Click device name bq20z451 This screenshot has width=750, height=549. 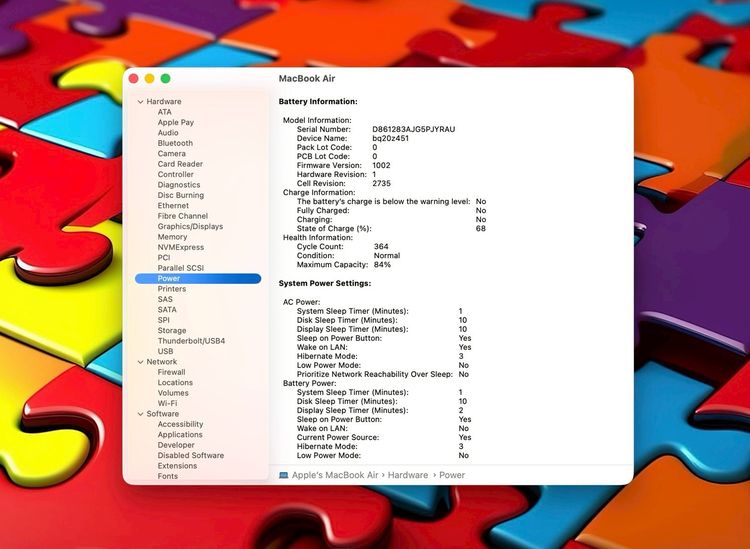pyautogui.click(x=390, y=139)
